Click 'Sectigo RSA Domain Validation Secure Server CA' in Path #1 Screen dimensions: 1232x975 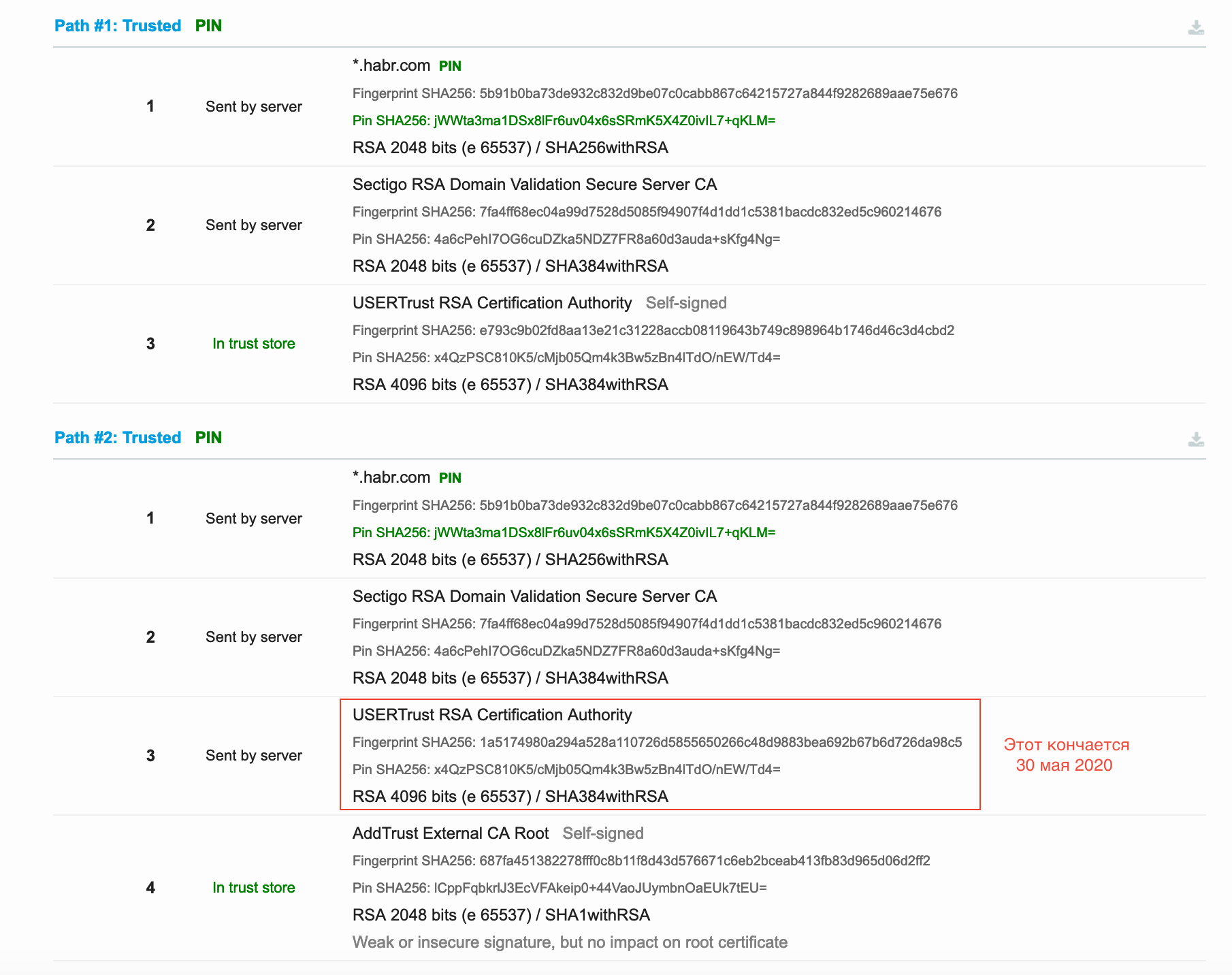pos(534,185)
